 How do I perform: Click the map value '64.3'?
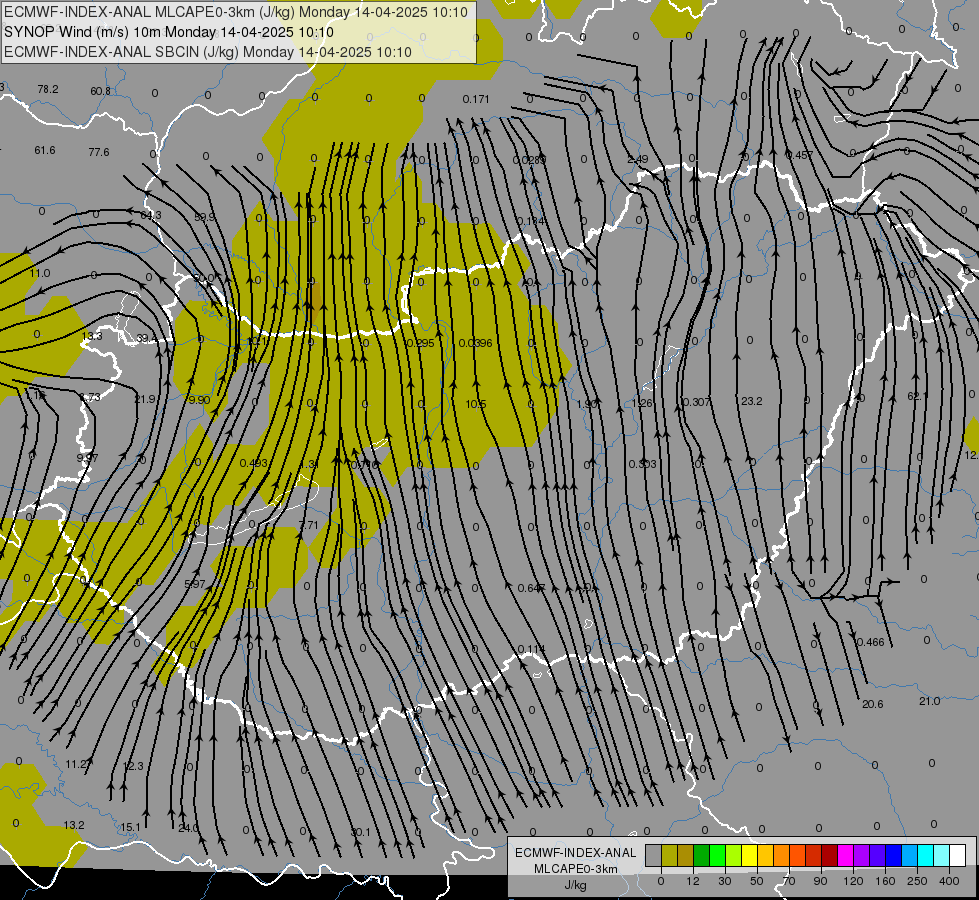[151, 215]
